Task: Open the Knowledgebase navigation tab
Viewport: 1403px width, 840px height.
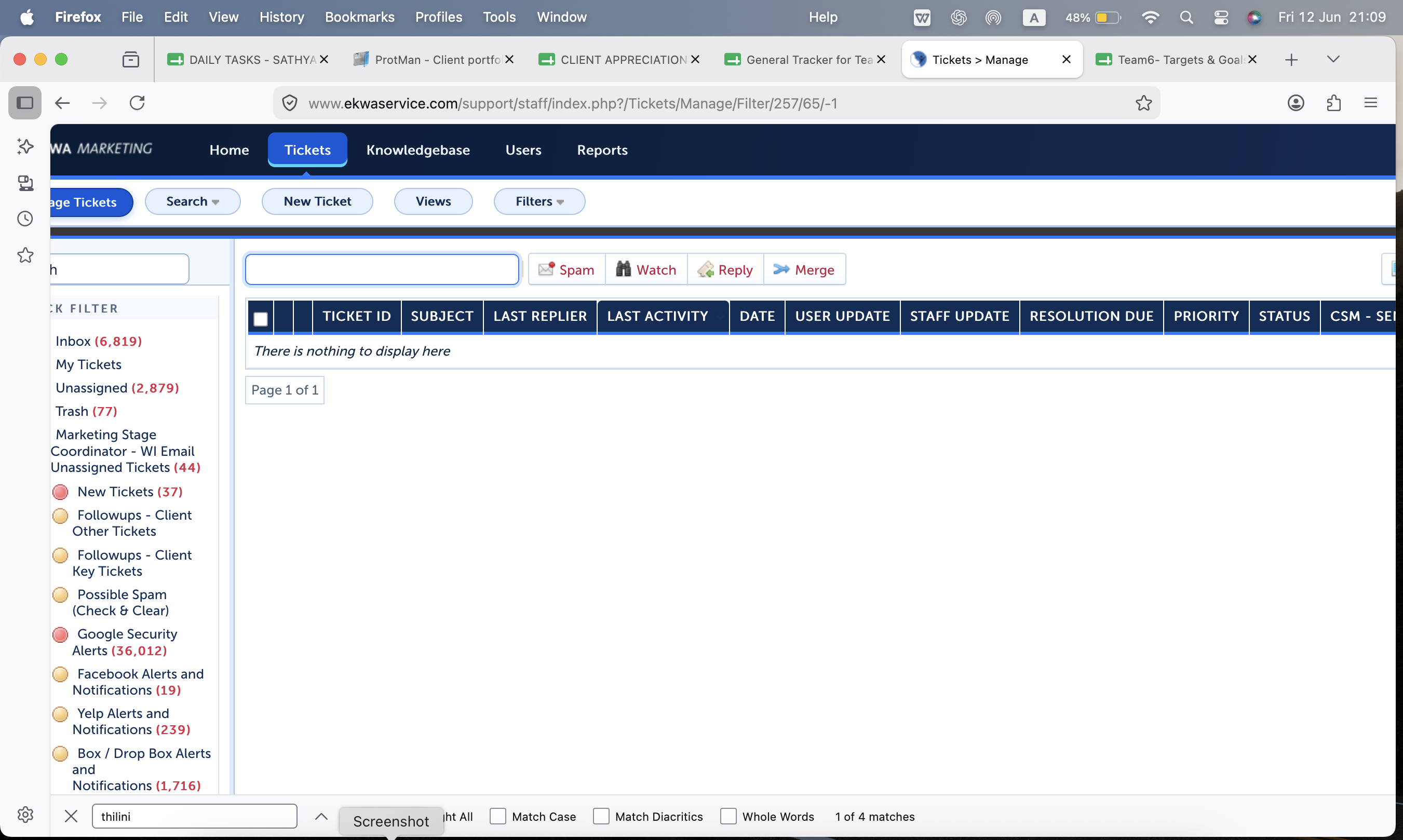Action: [x=418, y=150]
